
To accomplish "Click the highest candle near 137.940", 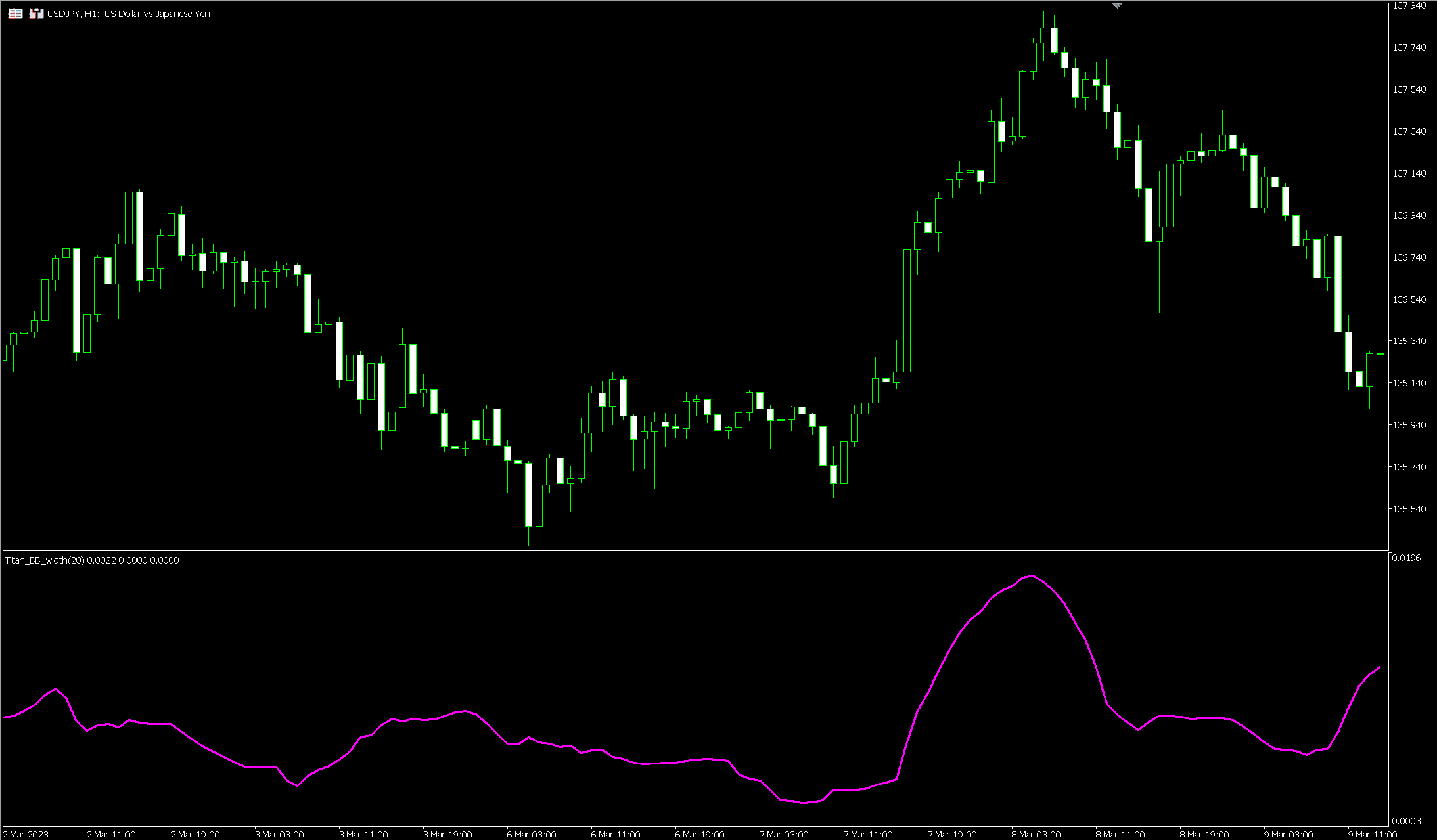I will (x=1043, y=35).
